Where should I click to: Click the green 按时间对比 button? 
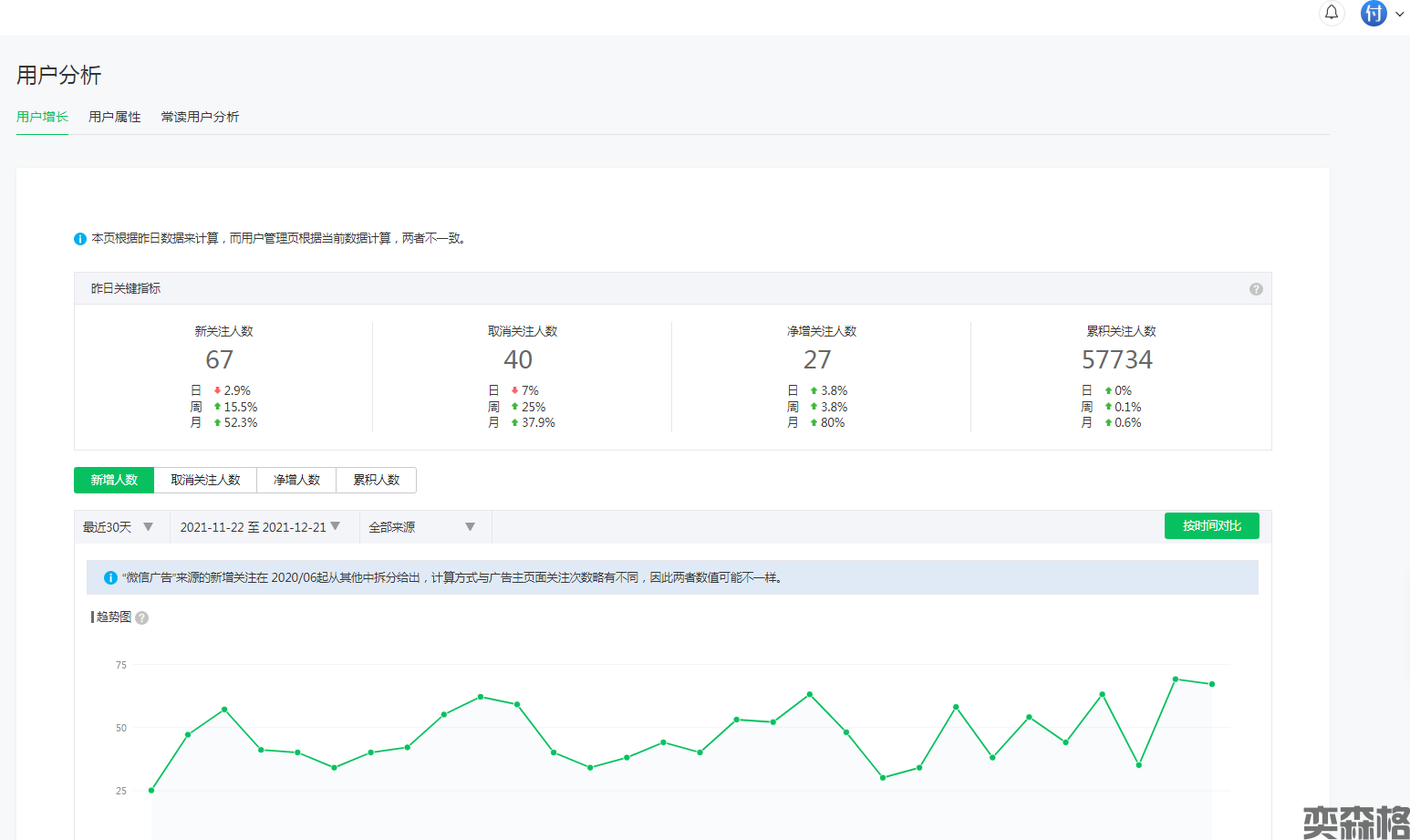coord(1211,526)
